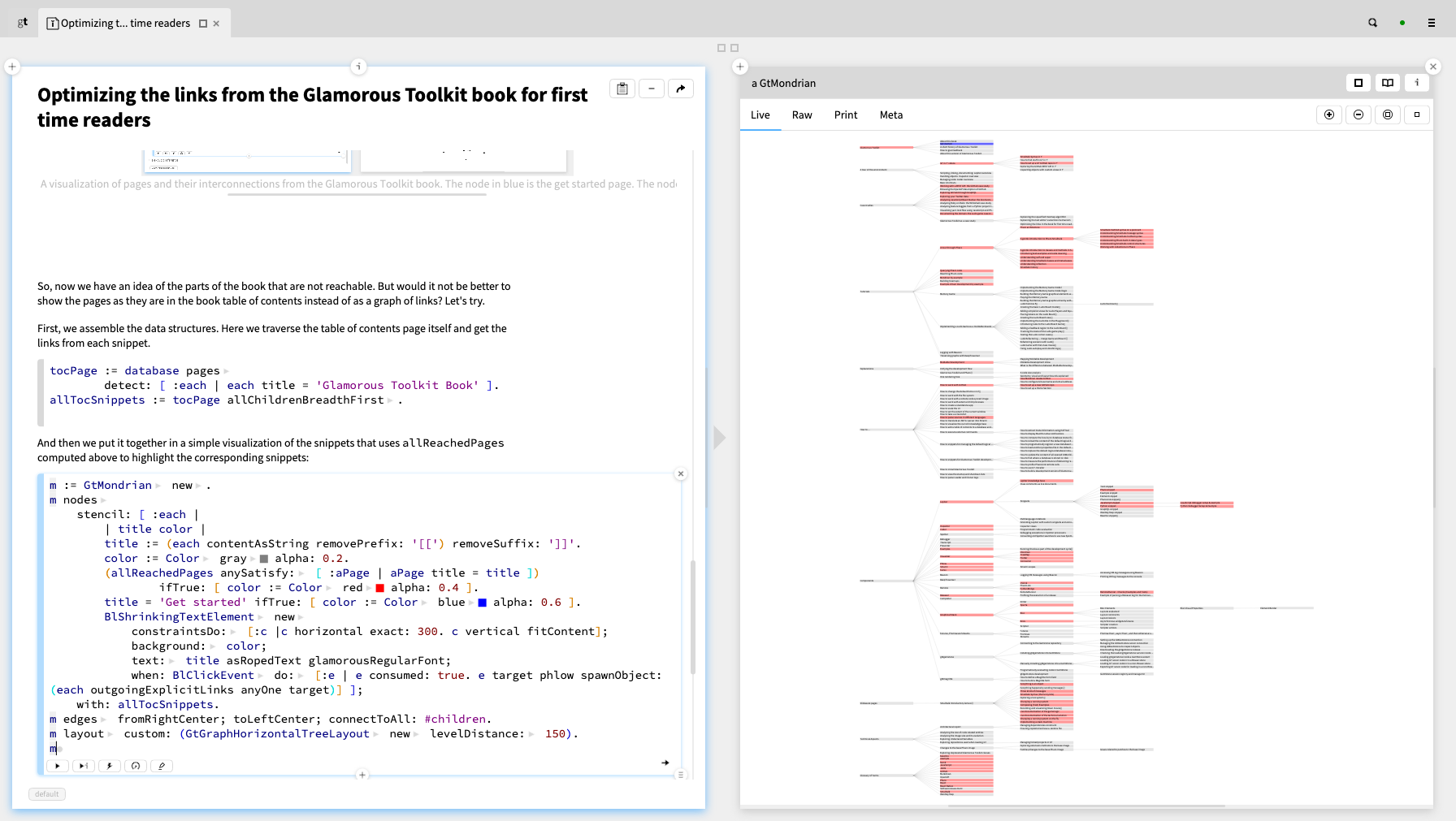The width and height of the screenshot is (1456, 821).
Task: Click horizontal scrollbar under visualization
Action: (1086, 806)
